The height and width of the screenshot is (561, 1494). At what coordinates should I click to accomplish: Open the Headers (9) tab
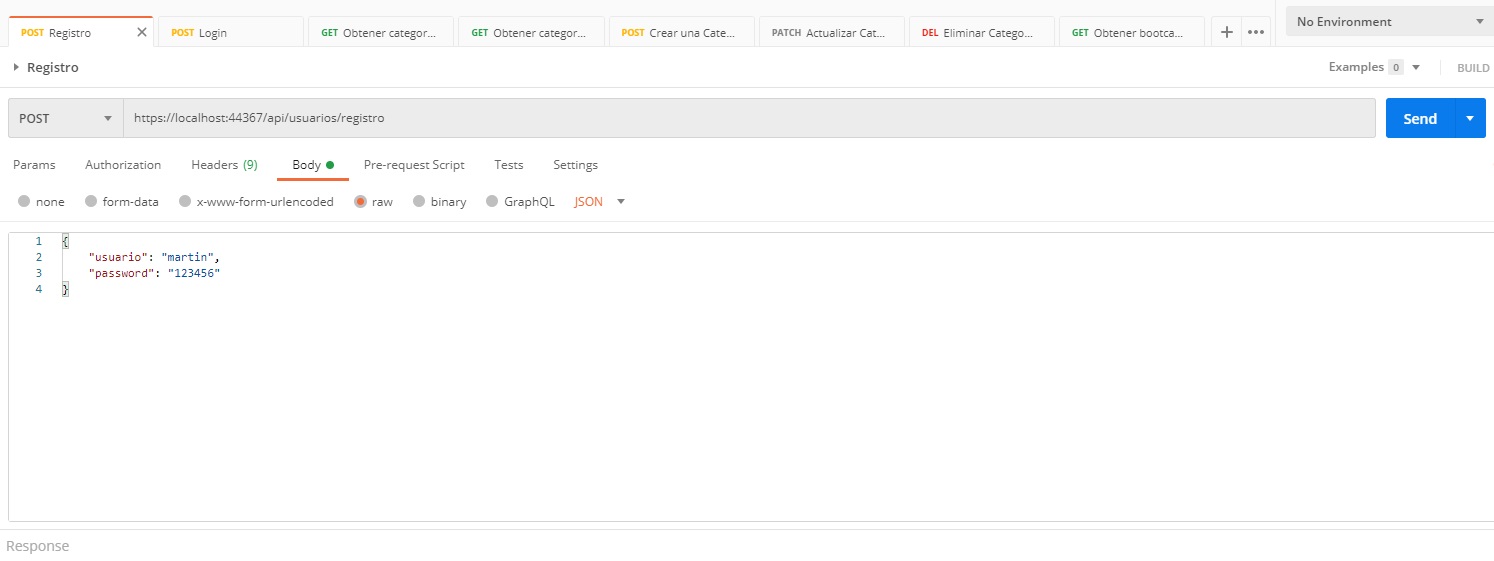pos(224,165)
